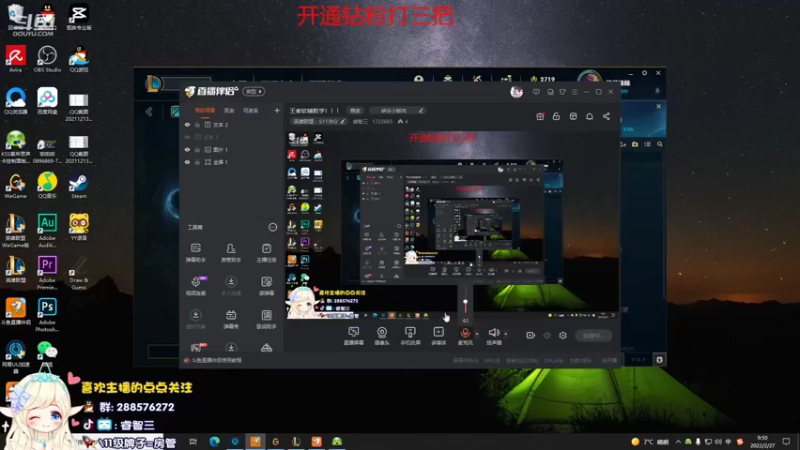
Task: Toggle the lock on 文本 1 layer
Action: 197,137
